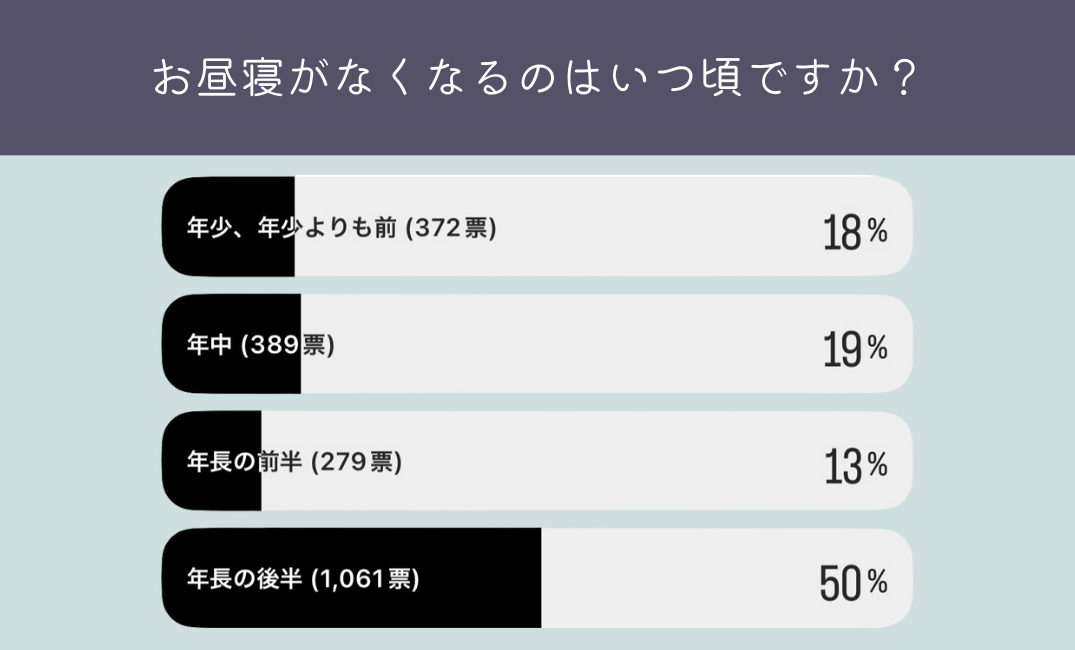Click the 50% result figure
The height and width of the screenshot is (650, 1075).
coord(853,583)
